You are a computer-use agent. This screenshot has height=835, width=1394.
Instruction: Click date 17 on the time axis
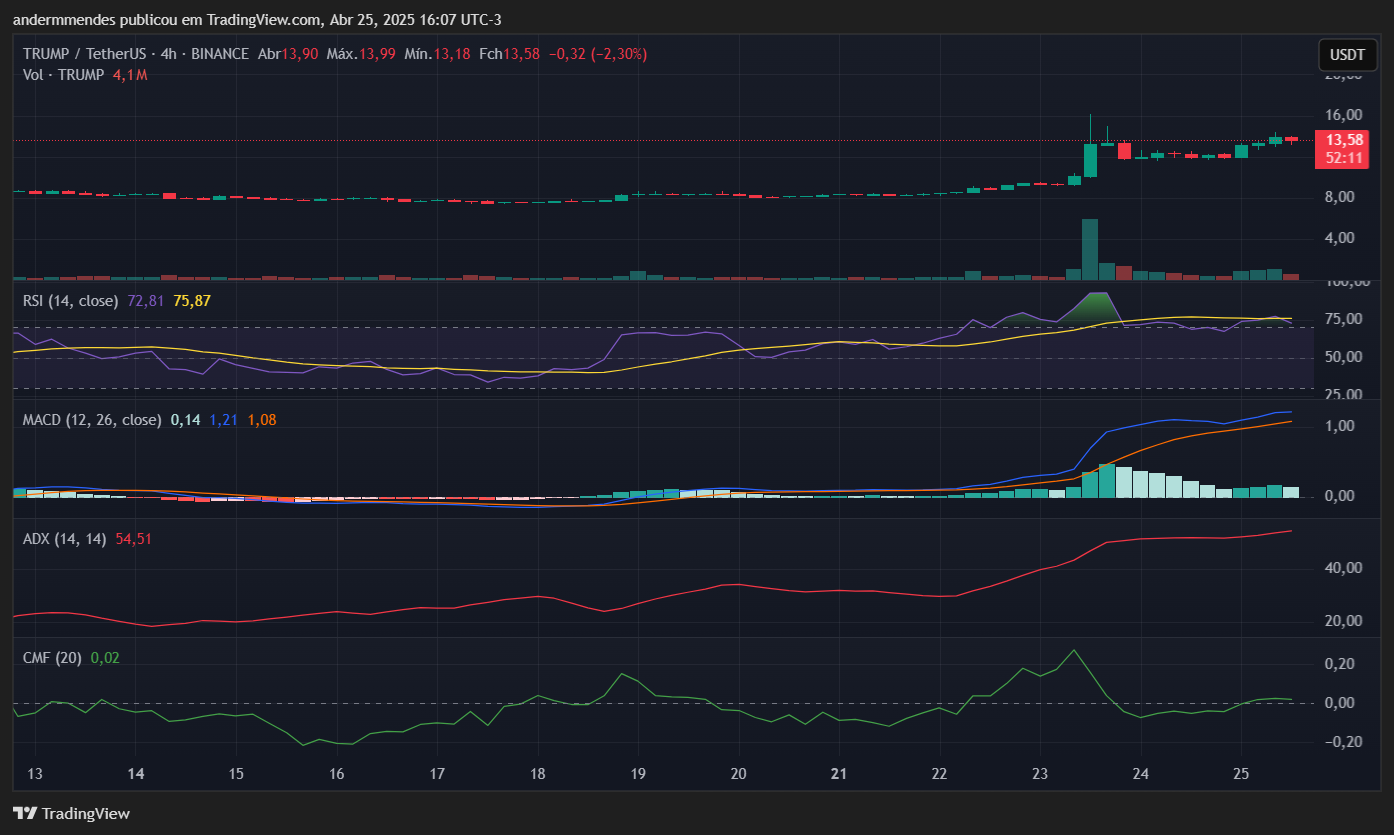437,774
